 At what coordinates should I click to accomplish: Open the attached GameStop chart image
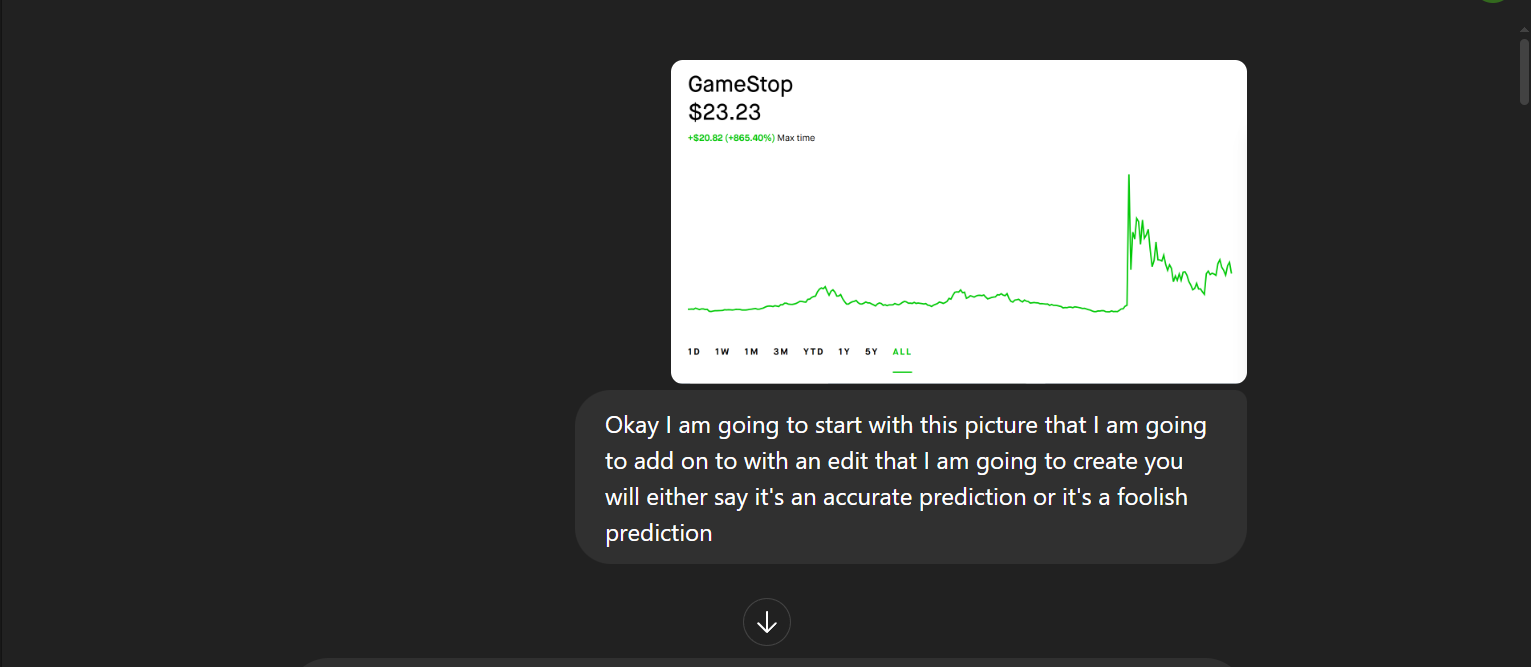(x=958, y=240)
